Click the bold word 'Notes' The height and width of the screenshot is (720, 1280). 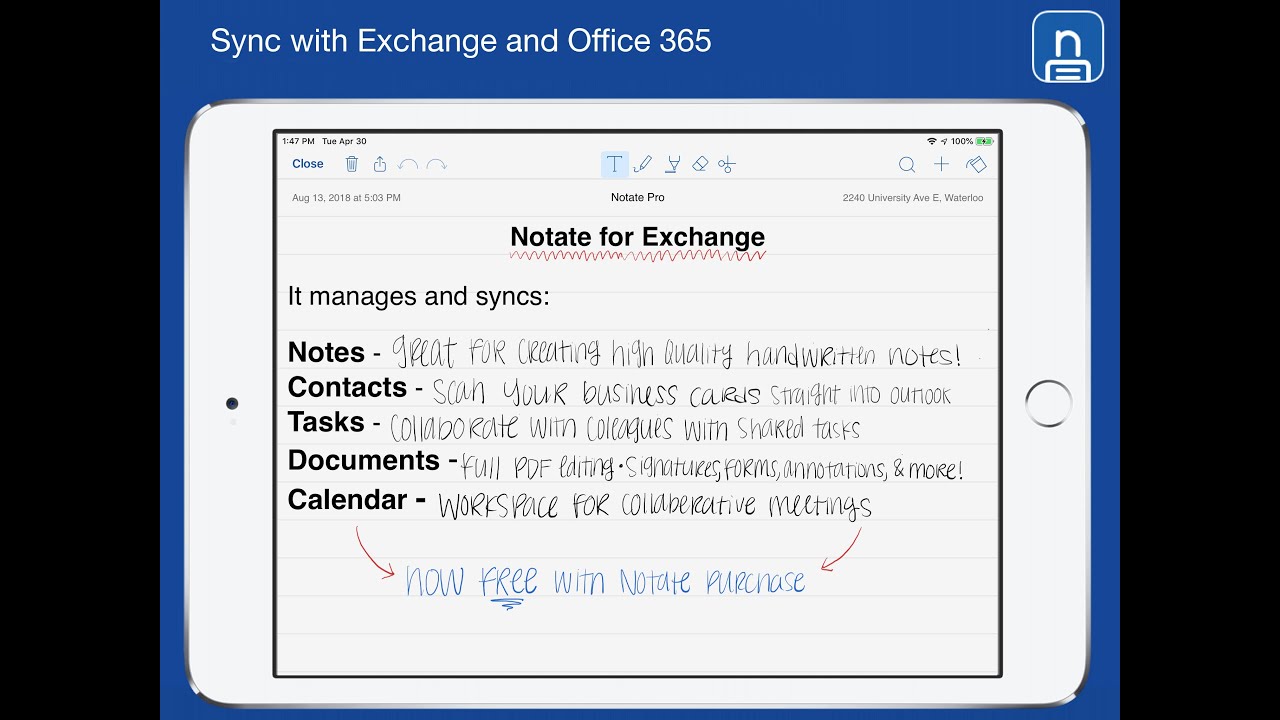coord(326,352)
